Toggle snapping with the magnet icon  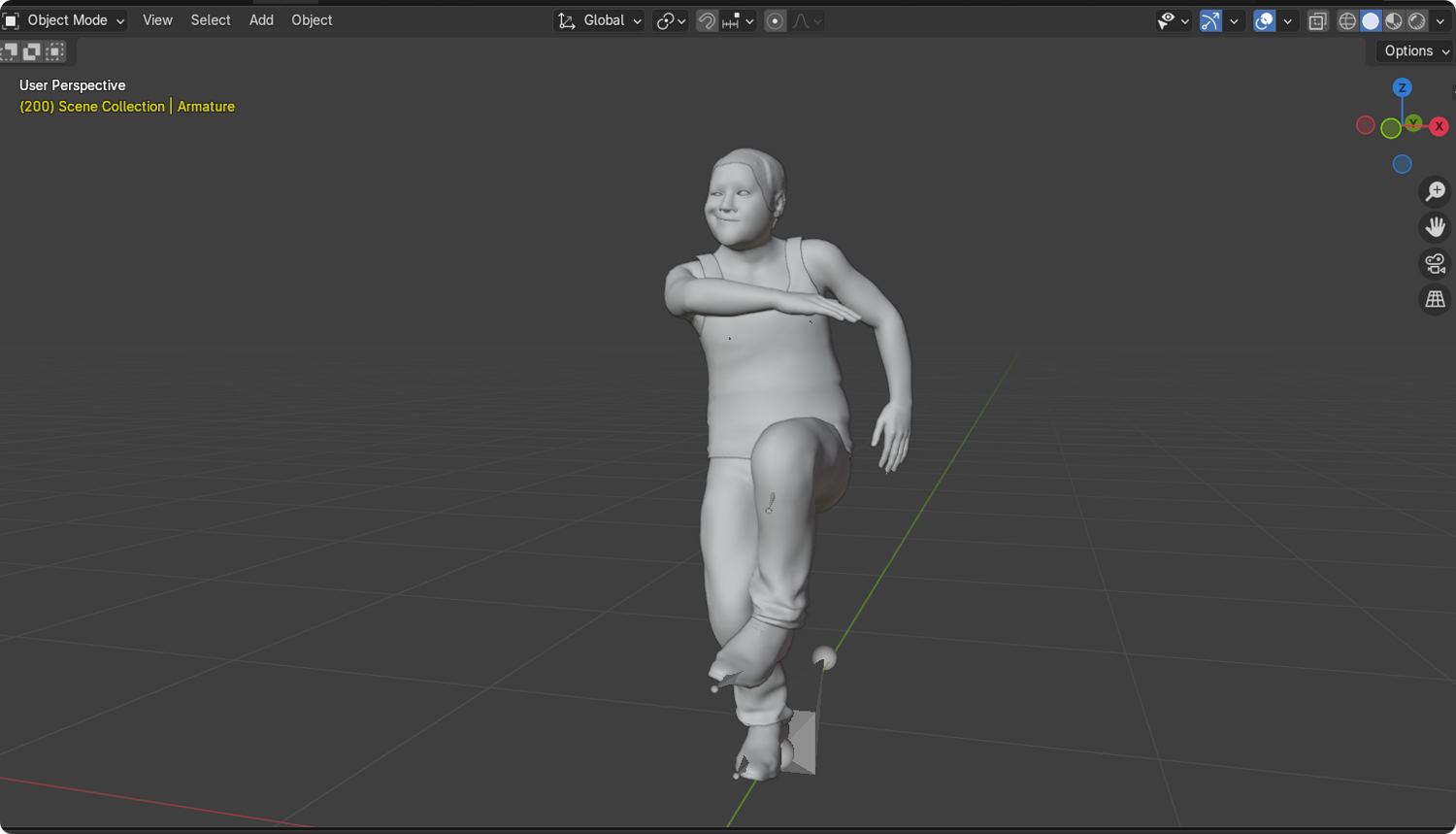[x=707, y=20]
